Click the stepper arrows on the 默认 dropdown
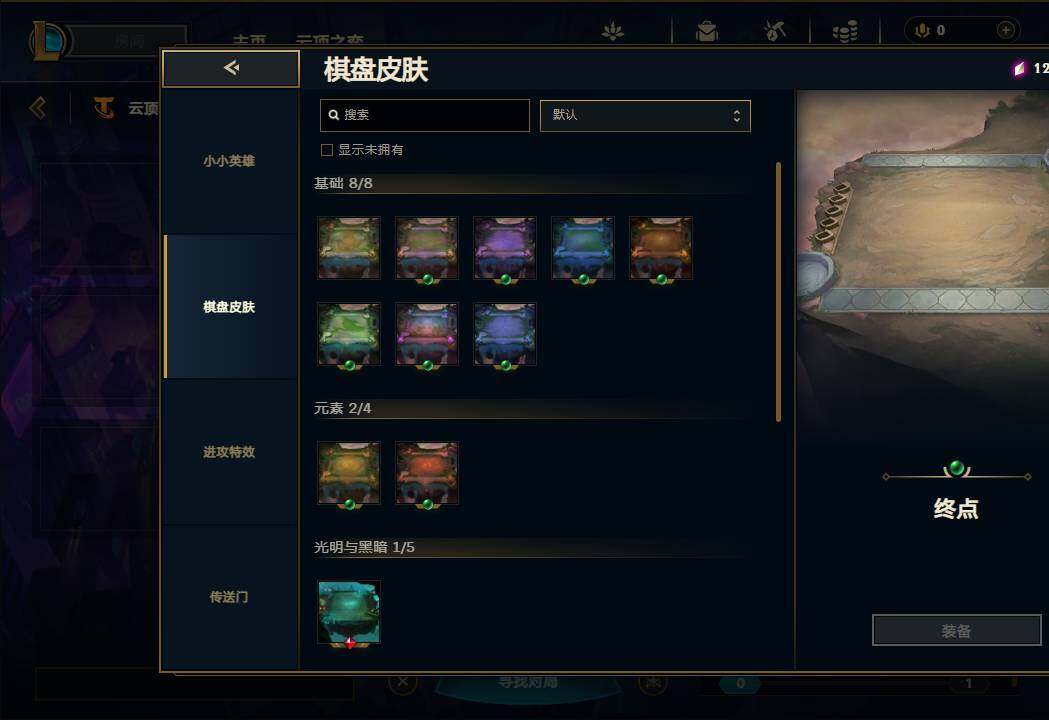1049x720 pixels. 737,116
